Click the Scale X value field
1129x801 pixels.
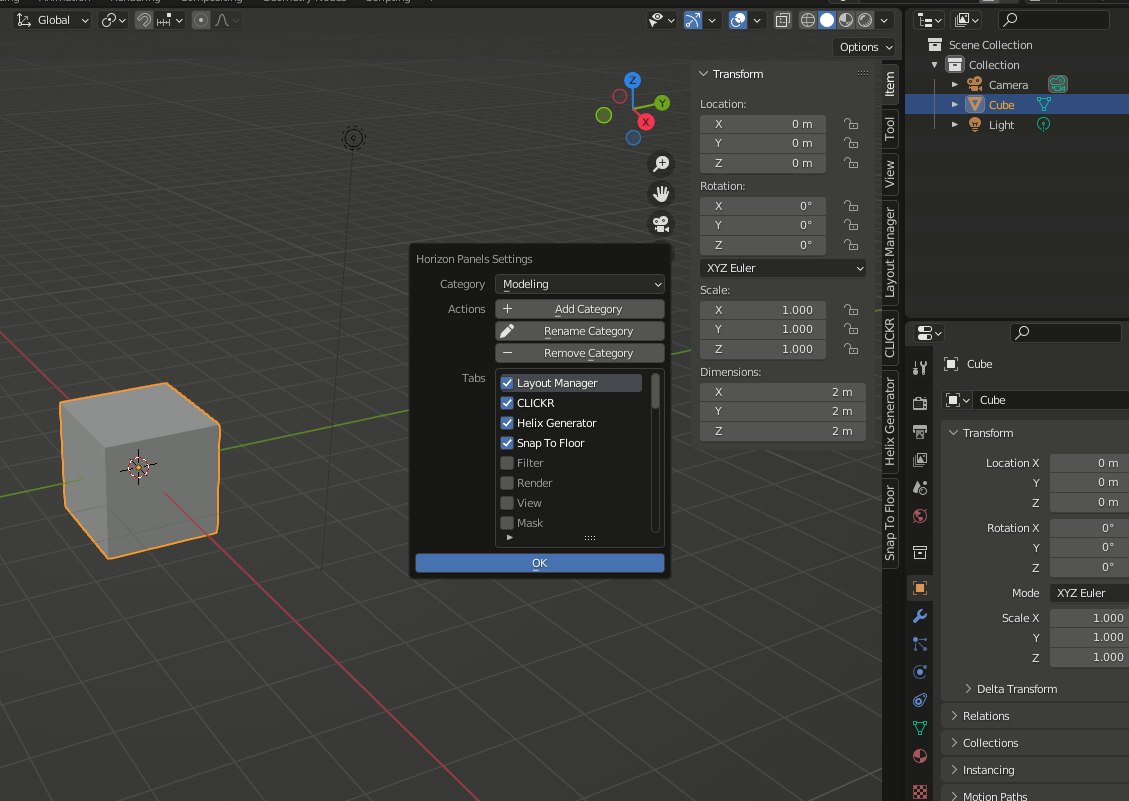click(763, 310)
